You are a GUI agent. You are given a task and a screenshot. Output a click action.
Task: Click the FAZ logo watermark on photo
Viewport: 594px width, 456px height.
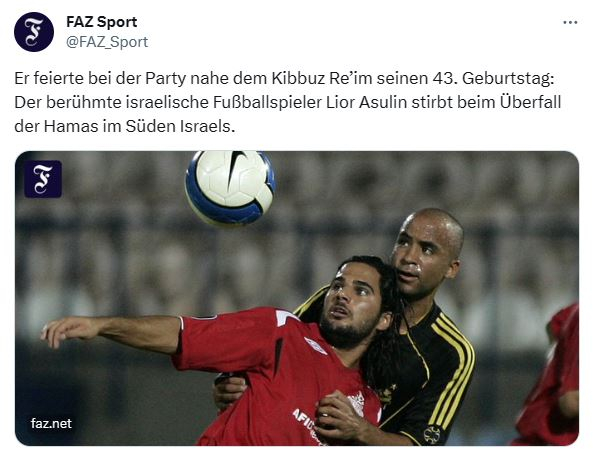pyautogui.click(x=43, y=179)
